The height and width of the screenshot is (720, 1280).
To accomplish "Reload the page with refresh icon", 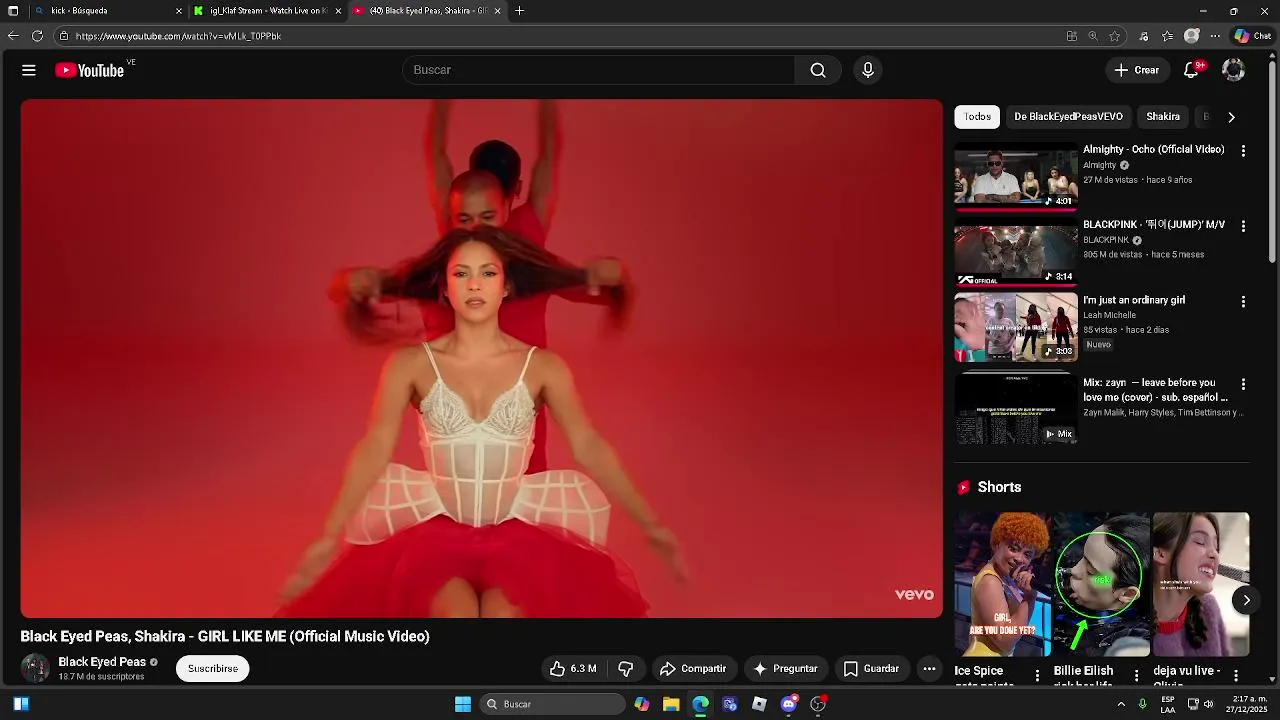I will point(37,36).
